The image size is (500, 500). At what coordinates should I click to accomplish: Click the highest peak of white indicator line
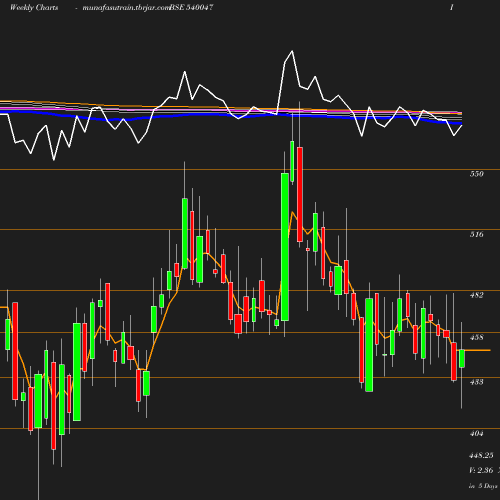(x=292, y=51)
